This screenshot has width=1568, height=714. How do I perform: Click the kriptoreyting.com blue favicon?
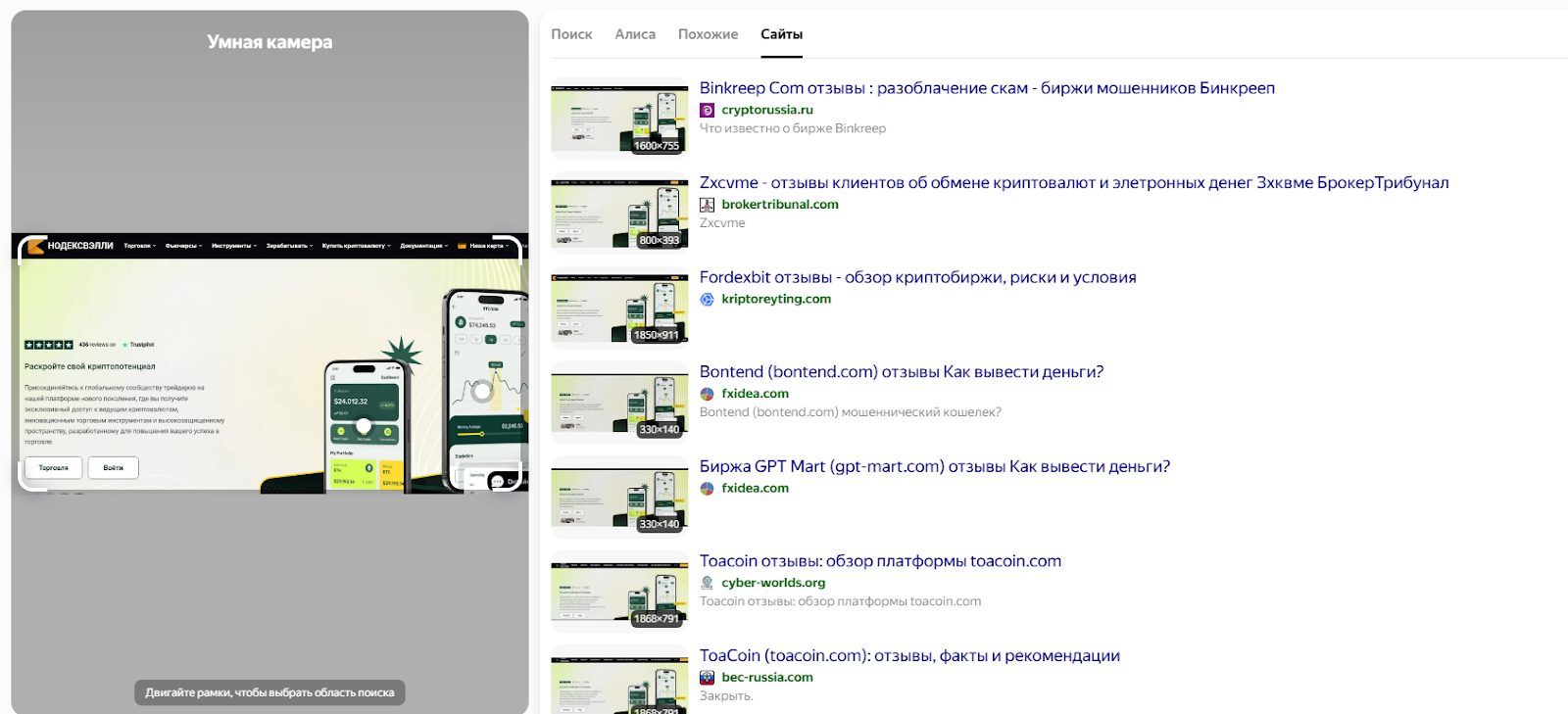(707, 300)
